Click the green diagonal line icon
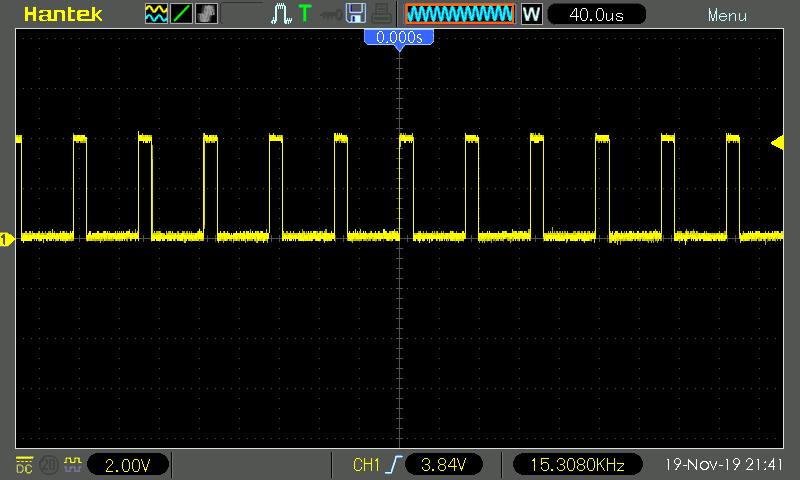Viewport: 800px width, 480px height. tap(181, 14)
